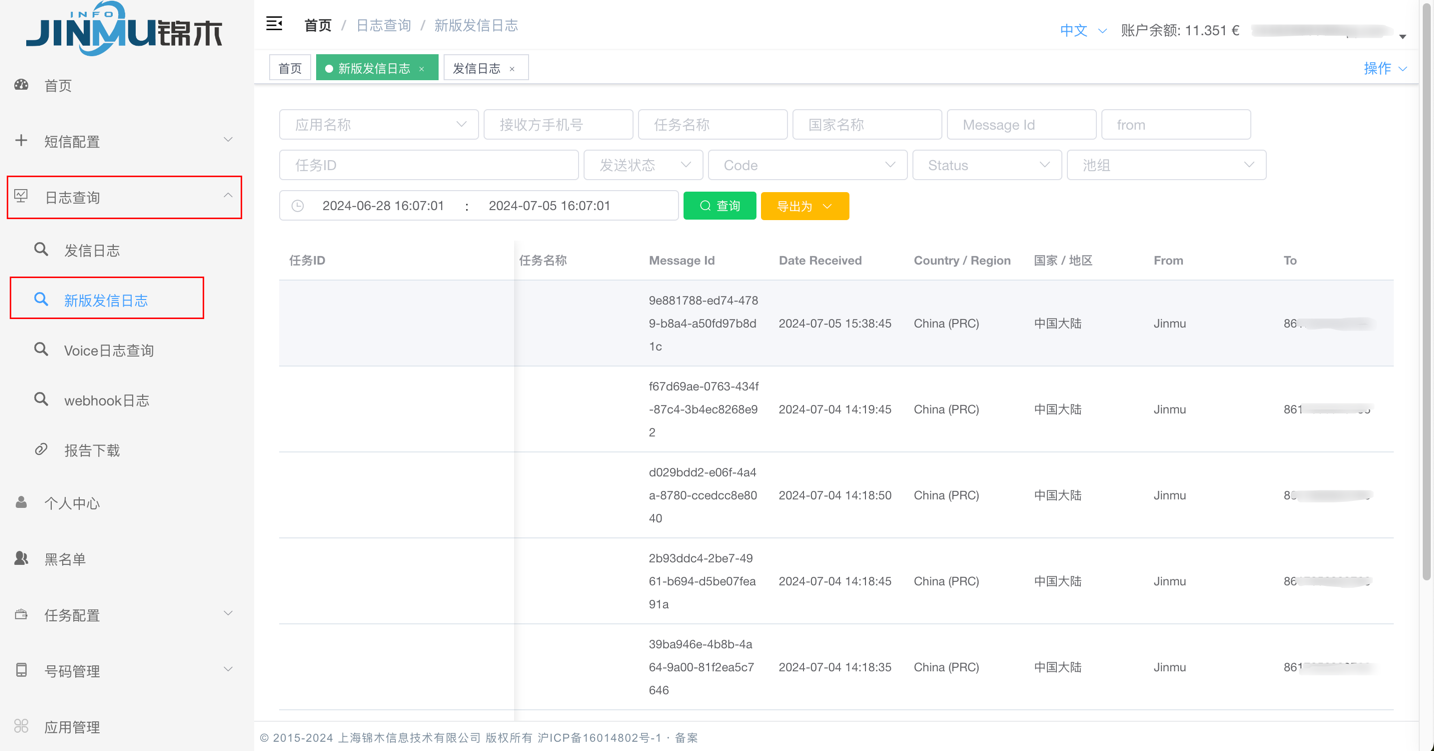The height and width of the screenshot is (751, 1434).
Task: Click the search icon beside 新版发信日志
Action: tap(41, 299)
